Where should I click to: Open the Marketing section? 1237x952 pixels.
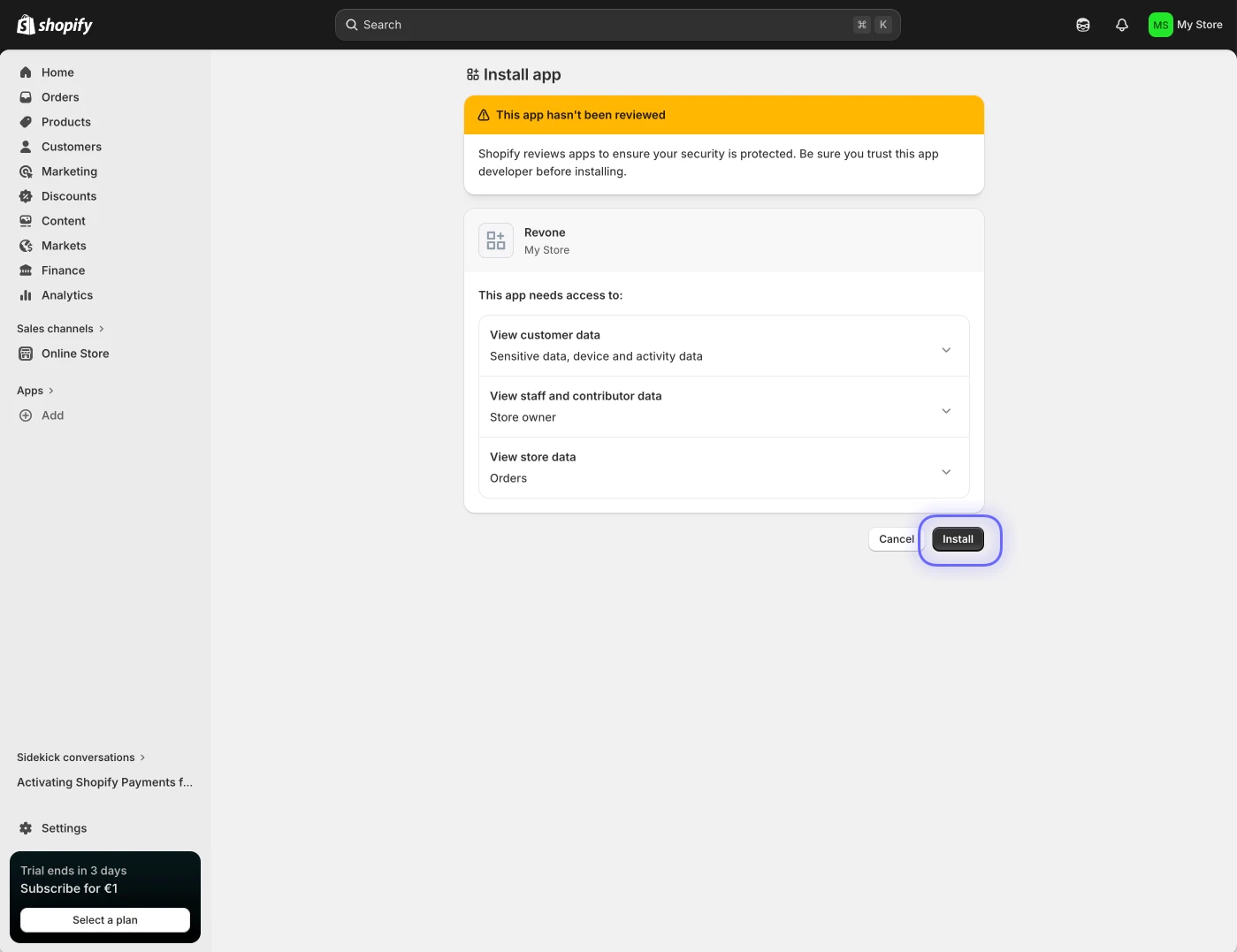(x=105, y=171)
